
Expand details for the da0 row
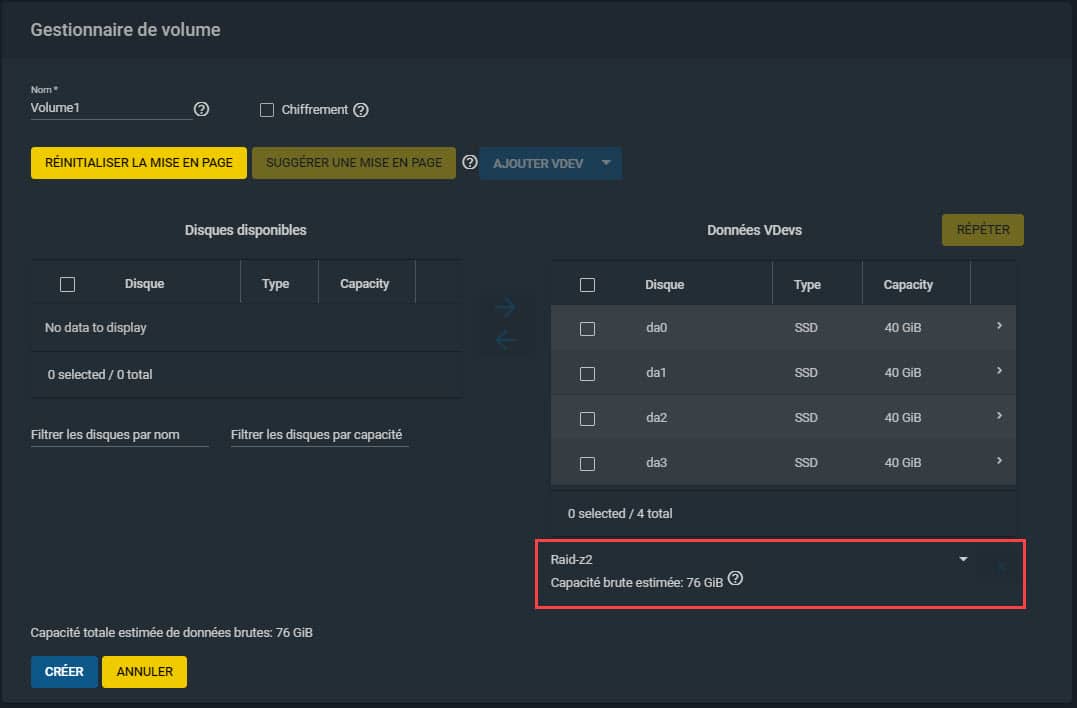point(999,326)
